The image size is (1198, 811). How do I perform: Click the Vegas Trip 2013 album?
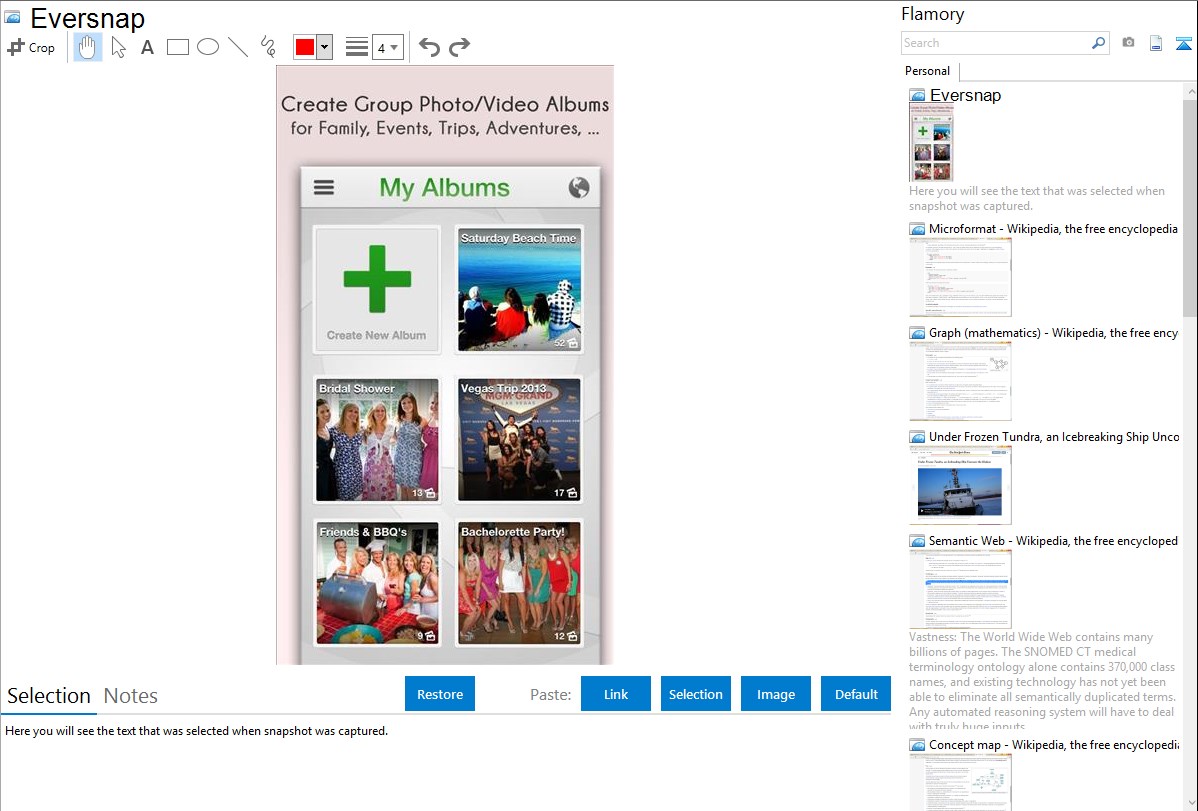point(520,440)
